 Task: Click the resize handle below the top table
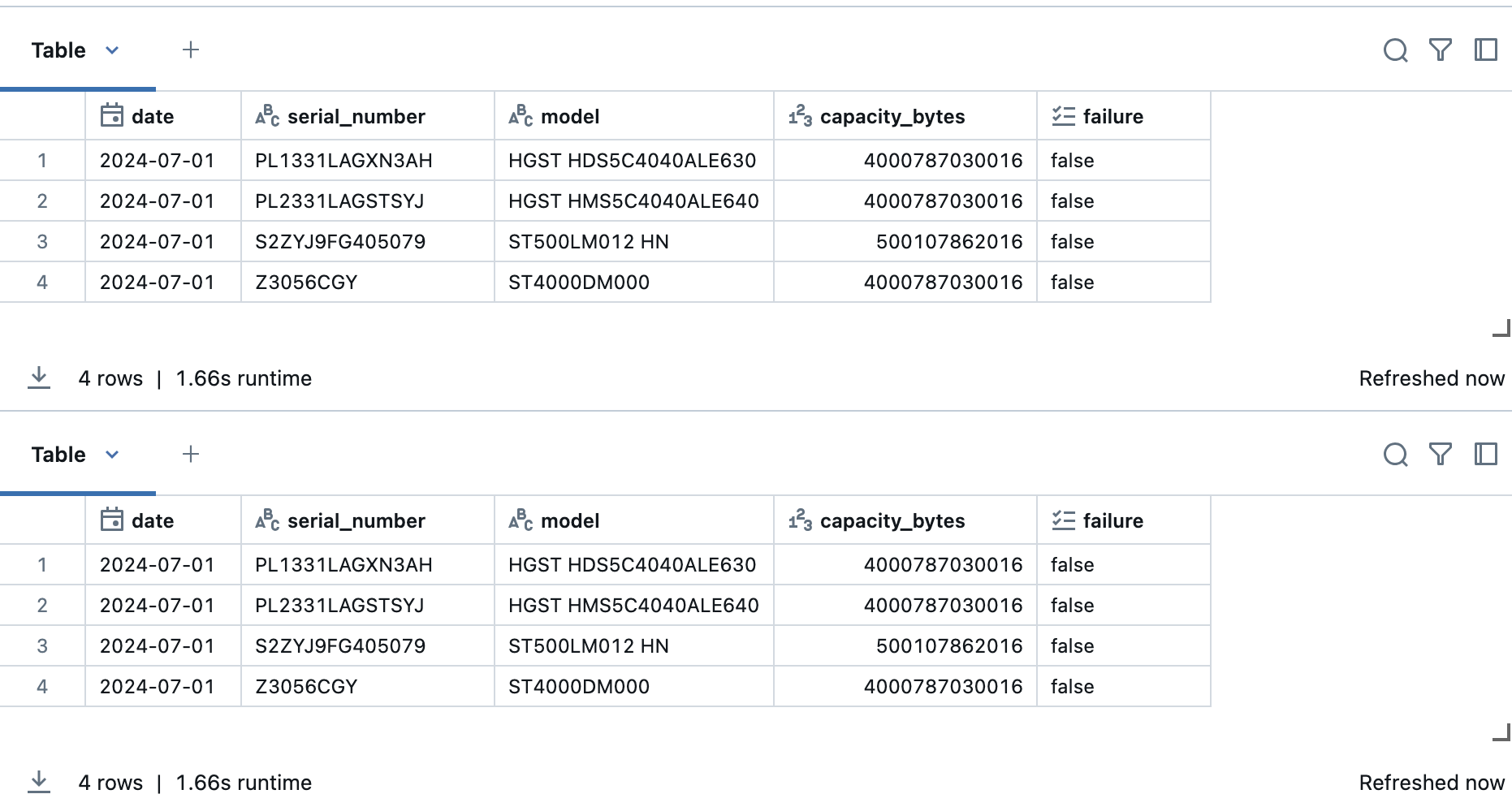click(x=1502, y=328)
